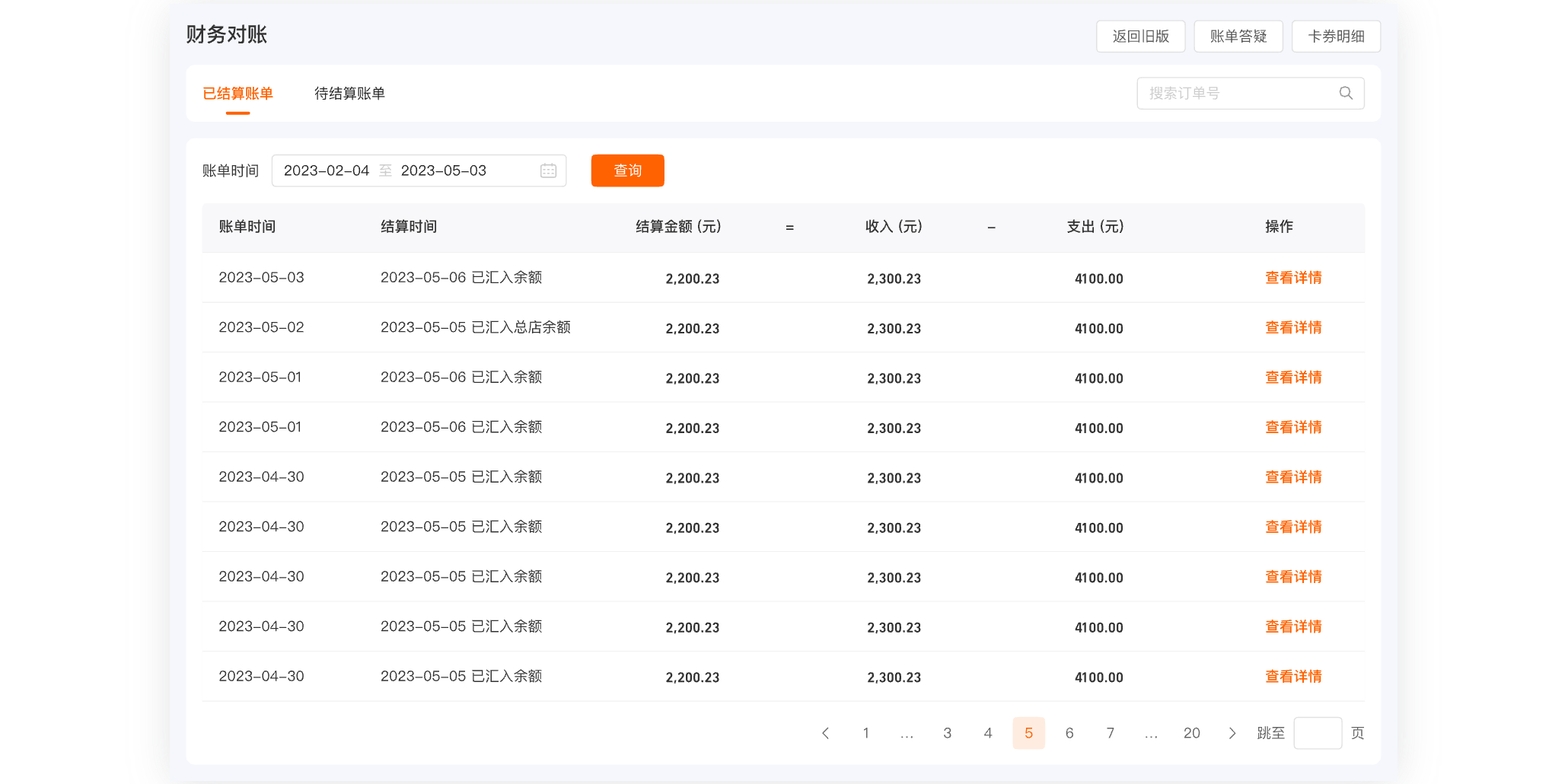Go to previous page with left arrow

tap(825, 733)
